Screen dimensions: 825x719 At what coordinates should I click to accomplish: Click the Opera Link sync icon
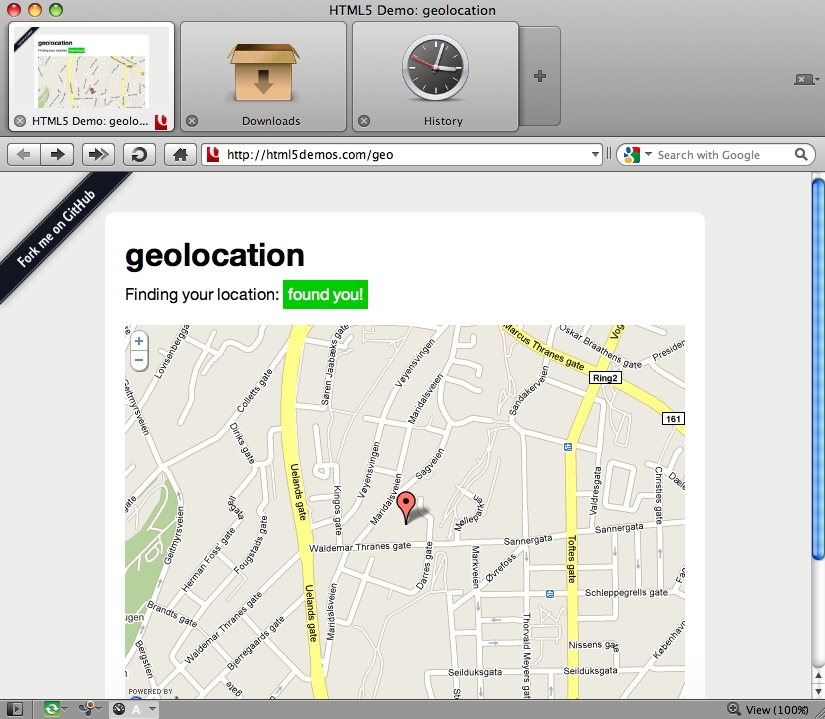(51, 709)
